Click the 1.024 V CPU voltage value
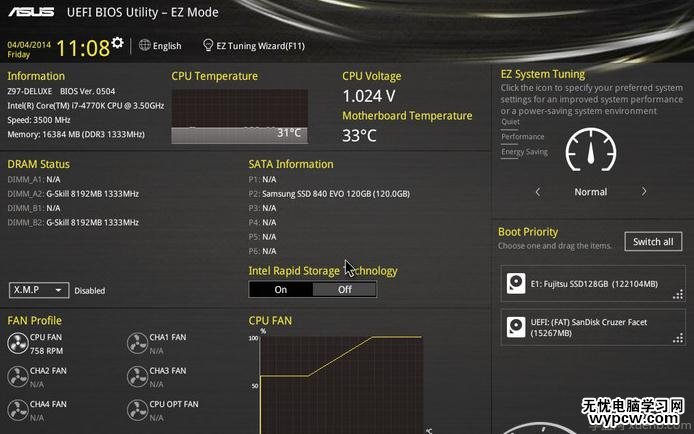694x434 pixels. 369,96
